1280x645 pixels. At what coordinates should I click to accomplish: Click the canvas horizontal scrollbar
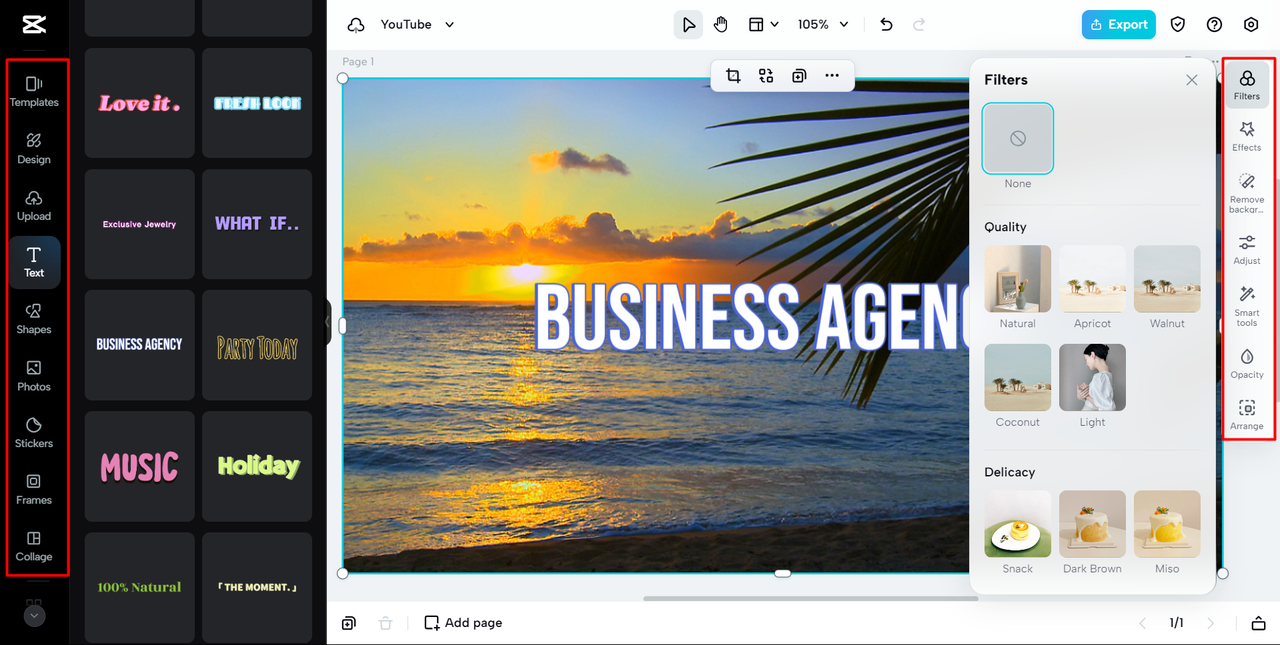(811, 599)
